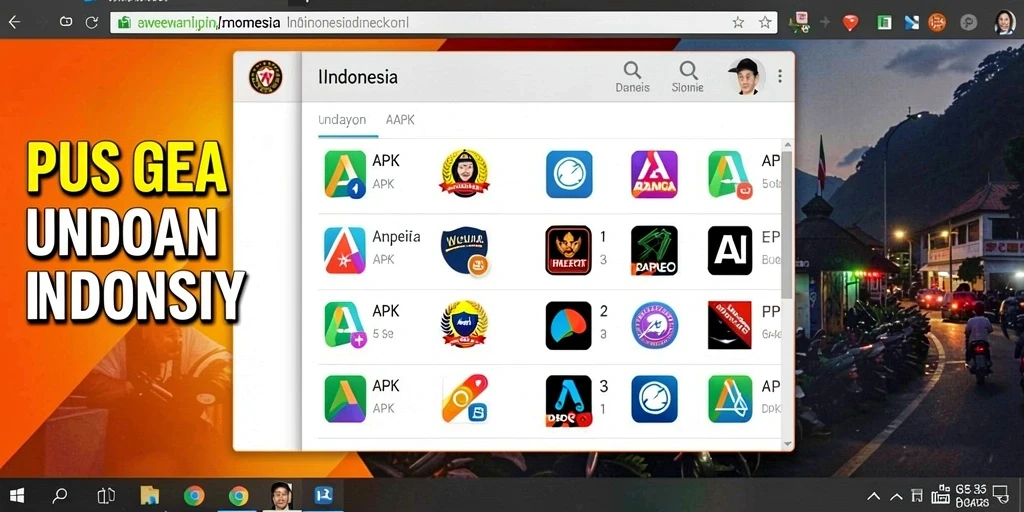Open the black AI app icon
Viewport: 1024px width, 512px height.
730,250
